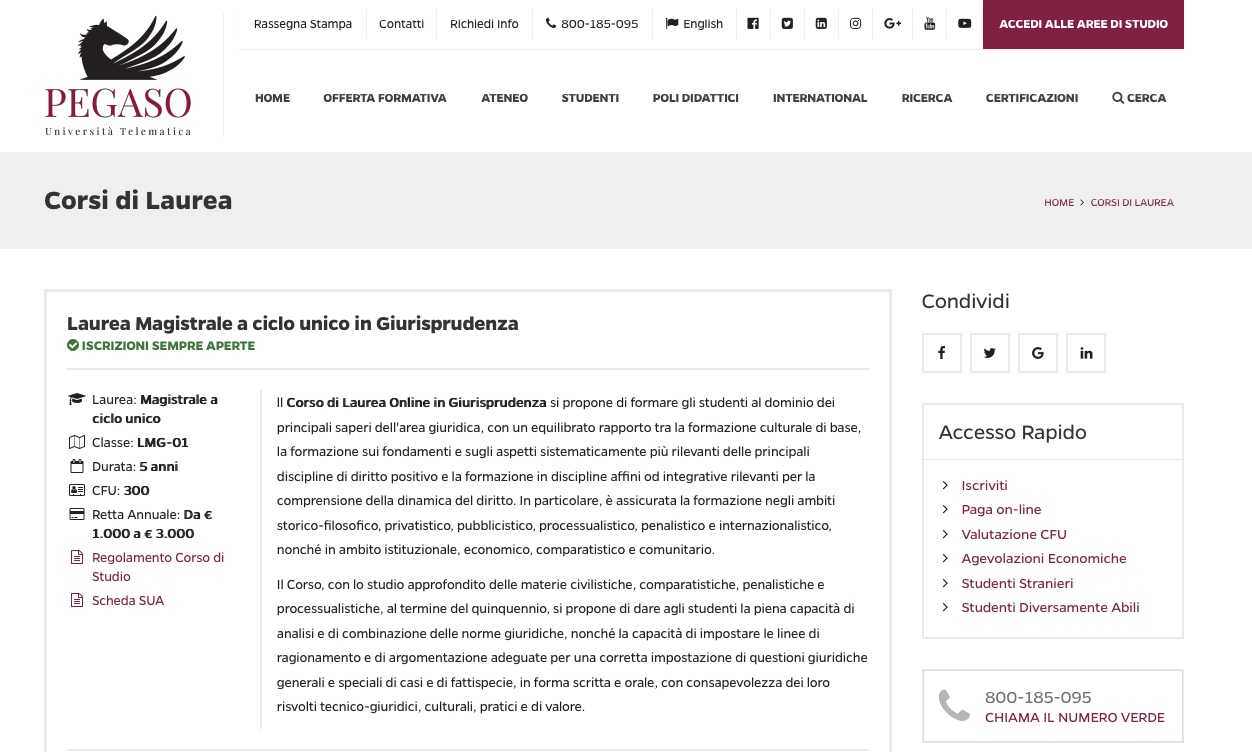Click the Classe: LMG-01 detail
The image size is (1252, 752).
[x=140, y=443]
